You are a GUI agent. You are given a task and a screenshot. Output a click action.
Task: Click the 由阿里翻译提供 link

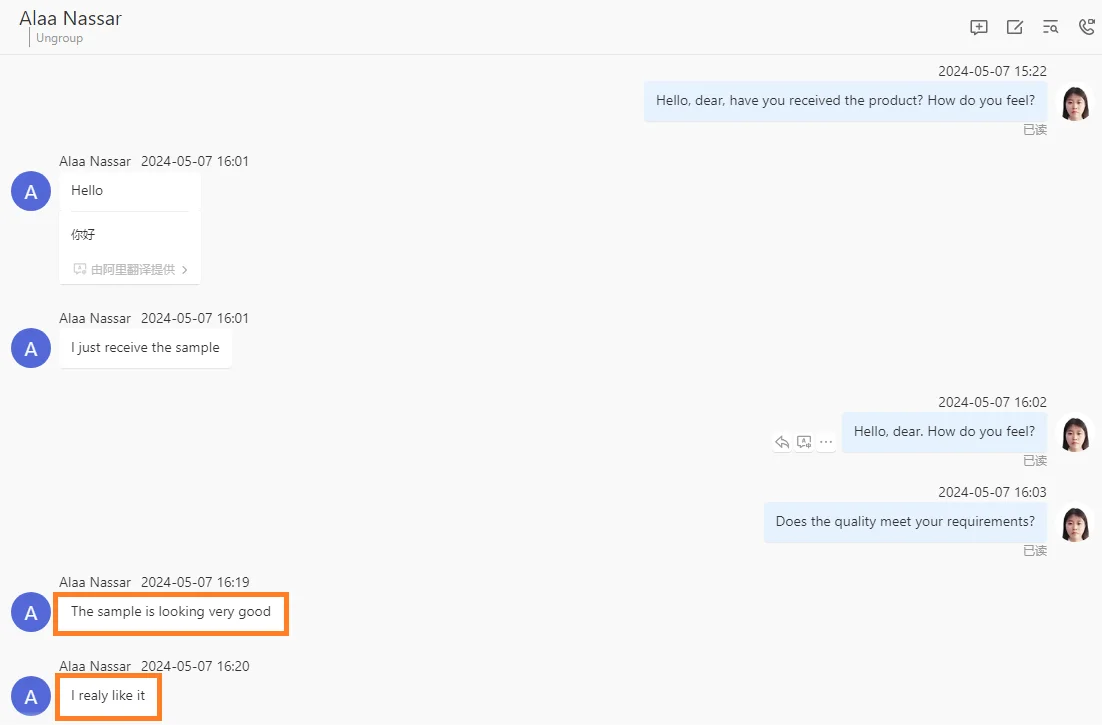pos(132,269)
